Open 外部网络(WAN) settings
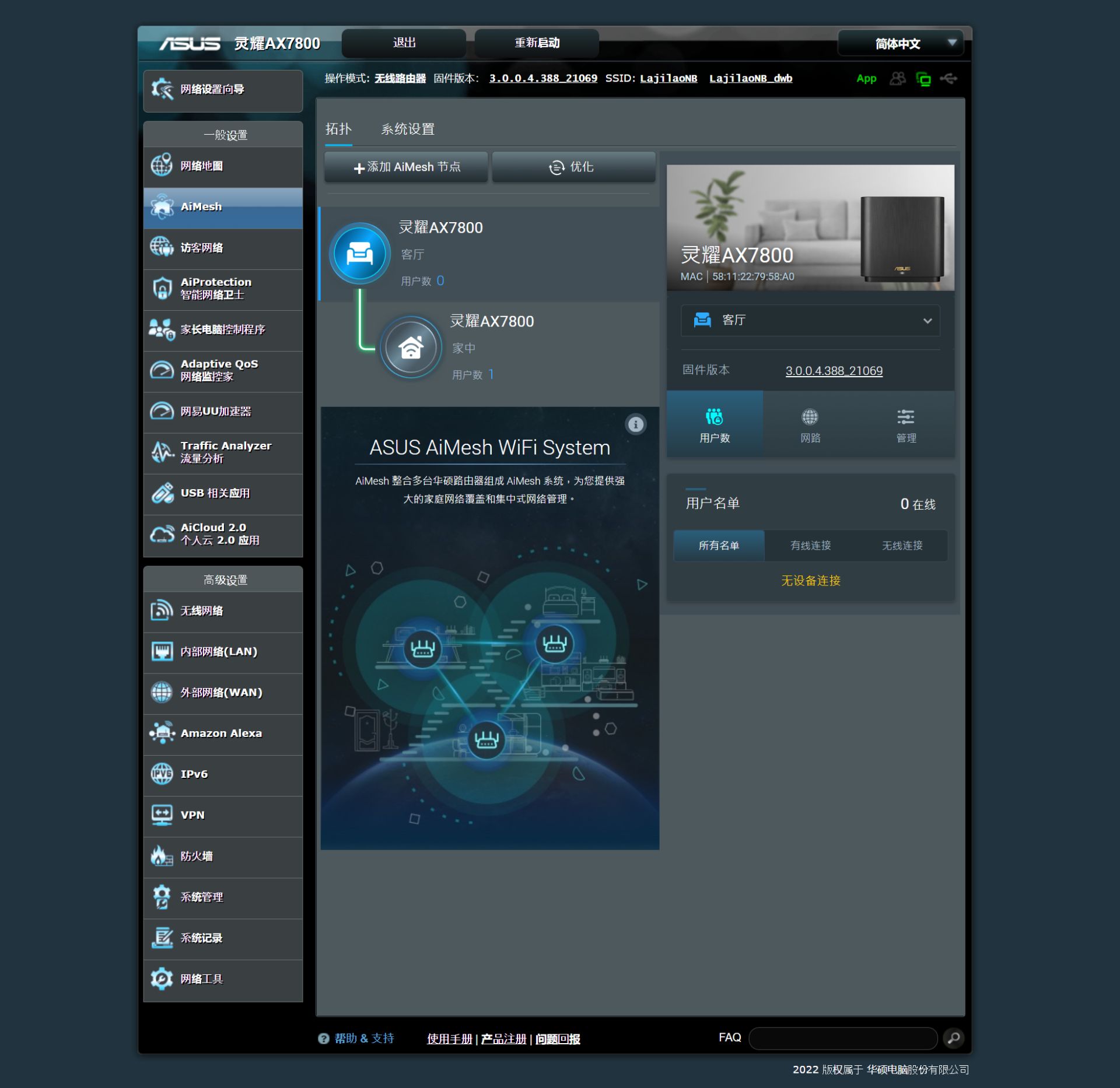Viewport: 1120px width, 1088px height. click(x=223, y=693)
